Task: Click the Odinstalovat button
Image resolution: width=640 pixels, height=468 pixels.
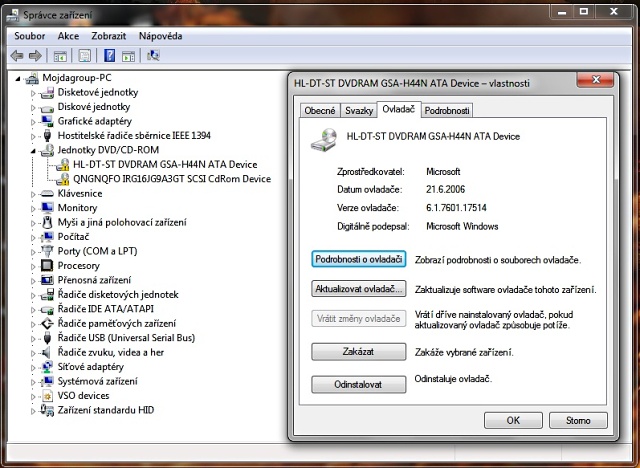Action: click(358, 384)
